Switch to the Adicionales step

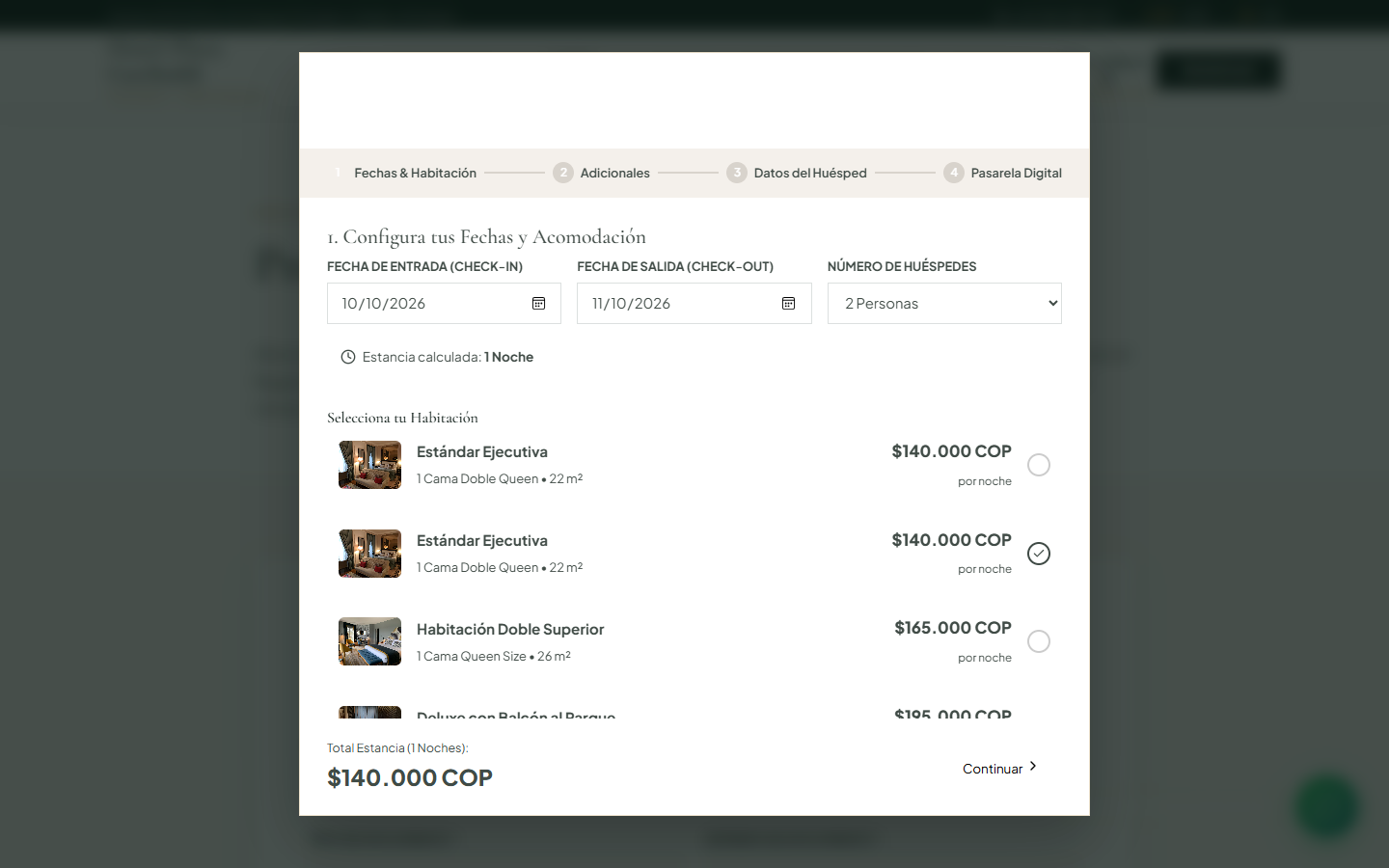click(602, 174)
